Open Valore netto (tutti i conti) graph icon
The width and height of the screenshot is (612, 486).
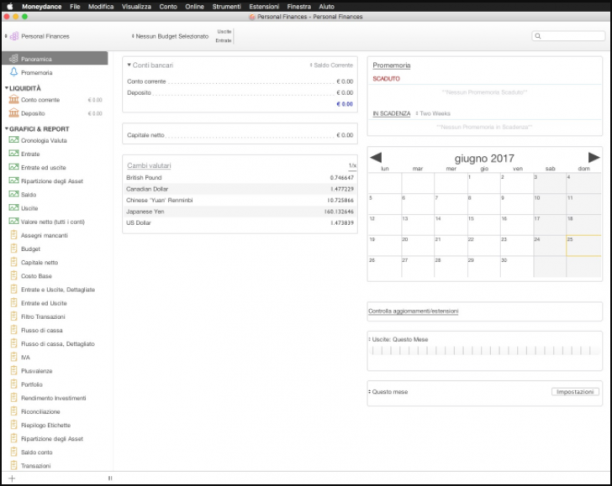pyautogui.click(x=14, y=221)
